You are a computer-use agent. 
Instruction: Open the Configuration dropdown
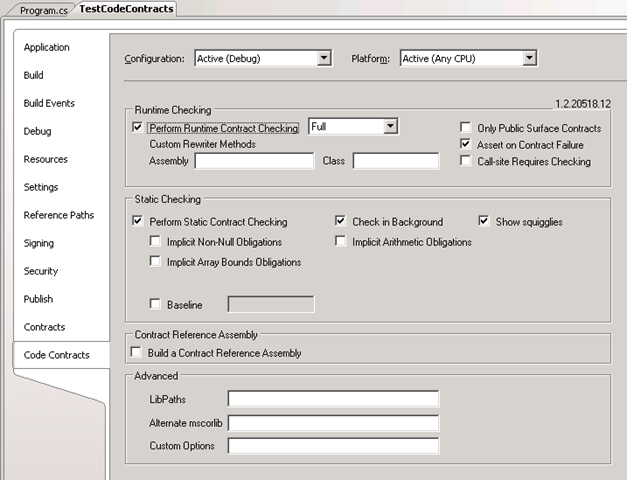coord(263,59)
